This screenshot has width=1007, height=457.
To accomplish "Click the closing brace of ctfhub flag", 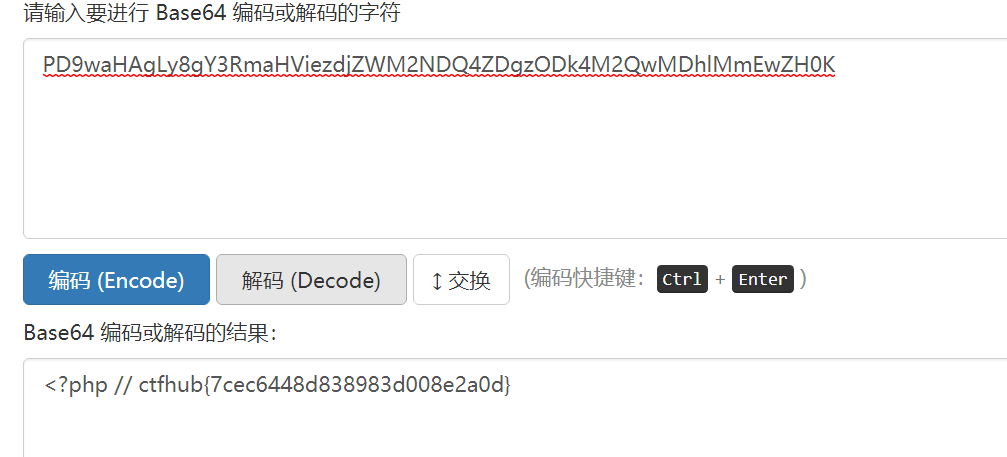I will [507, 385].
